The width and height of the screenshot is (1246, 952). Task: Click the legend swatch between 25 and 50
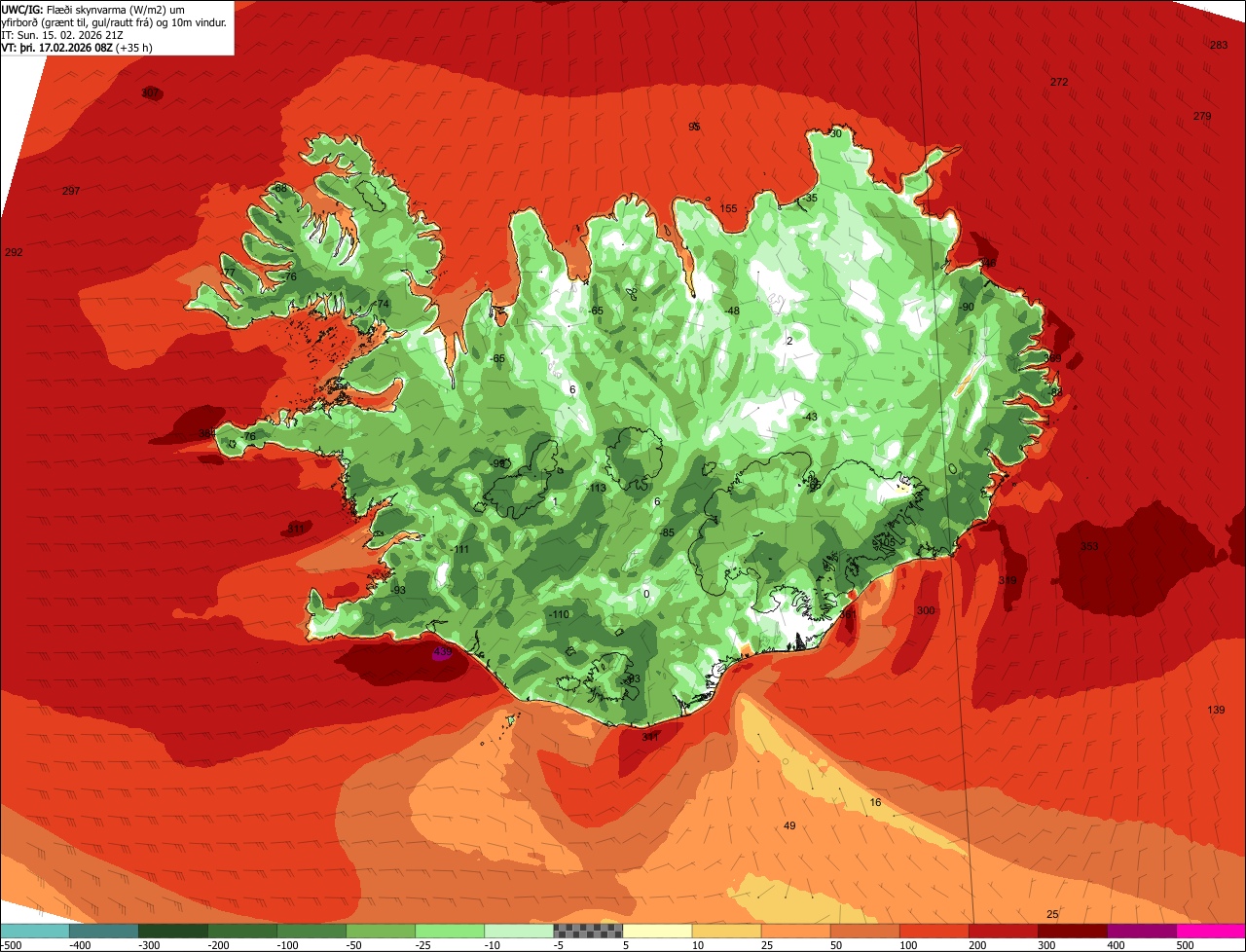point(796,931)
